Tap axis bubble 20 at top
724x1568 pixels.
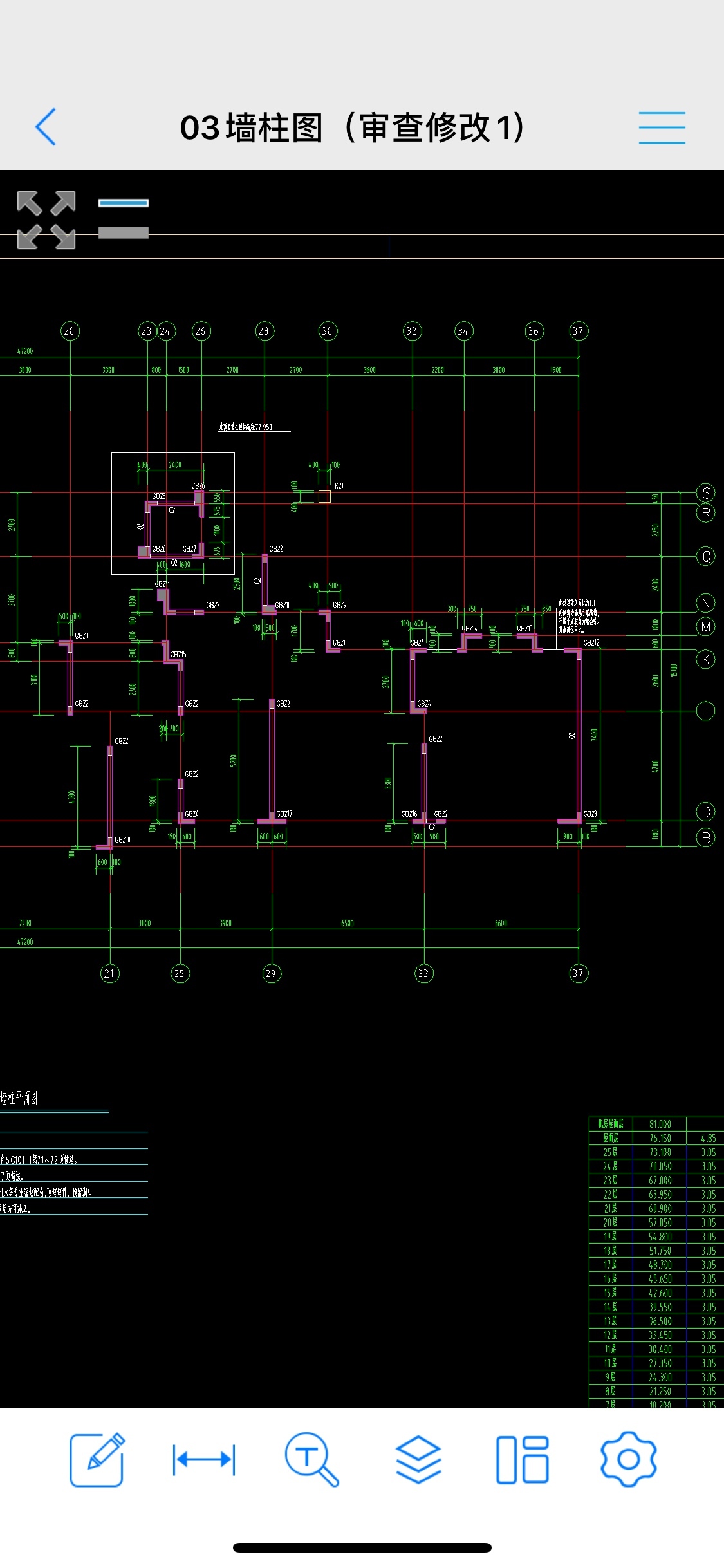point(70,331)
